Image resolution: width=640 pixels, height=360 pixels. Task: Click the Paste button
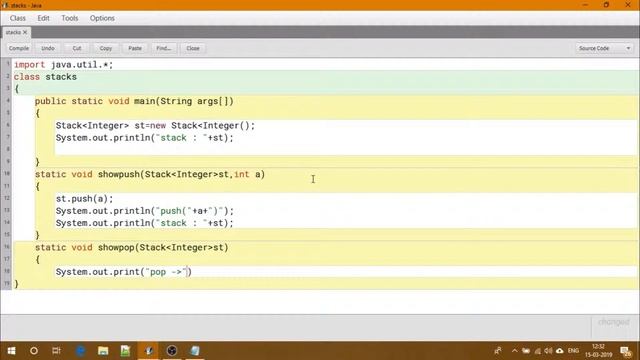[135, 48]
